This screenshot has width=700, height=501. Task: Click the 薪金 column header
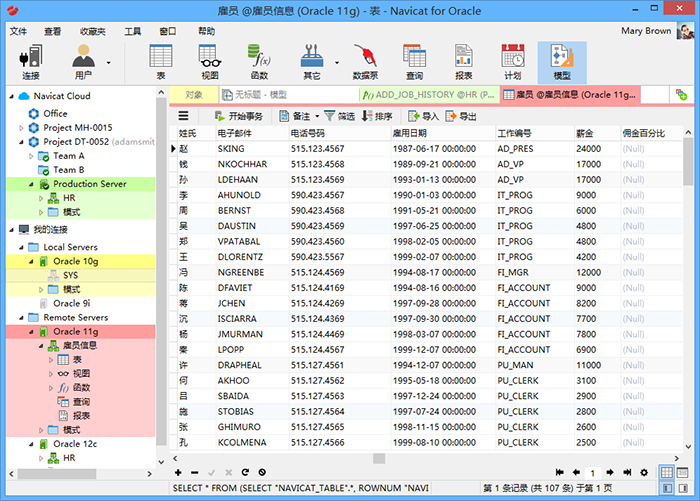click(x=596, y=133)
